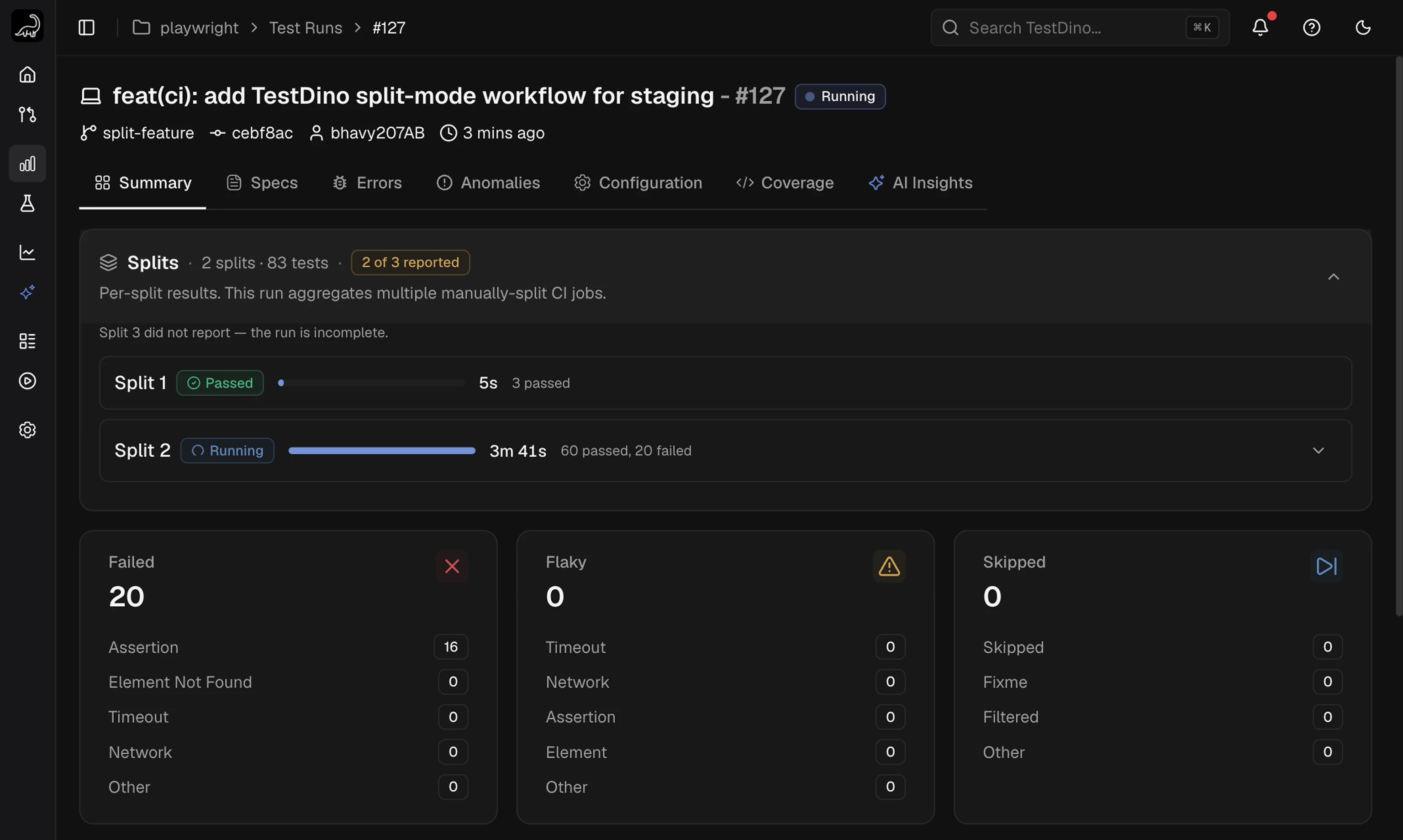Open the Configuration tab
Viewport: 1403px width, 840px height.
click(638, 183)
